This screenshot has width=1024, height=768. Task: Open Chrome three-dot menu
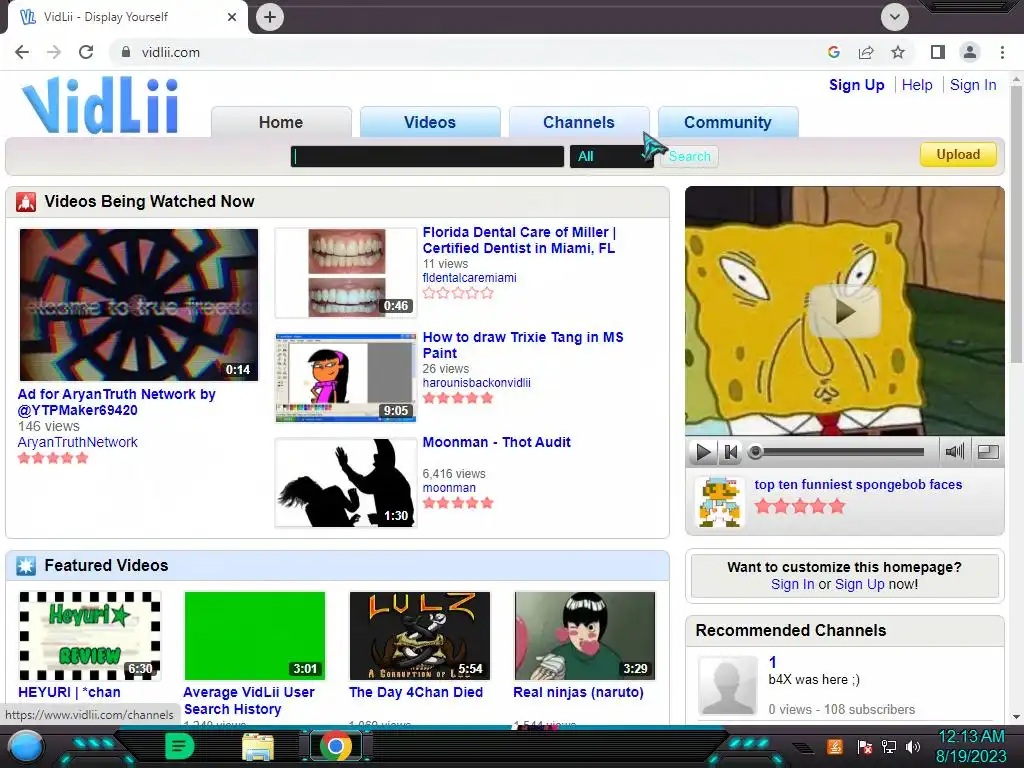point(1002,52)
